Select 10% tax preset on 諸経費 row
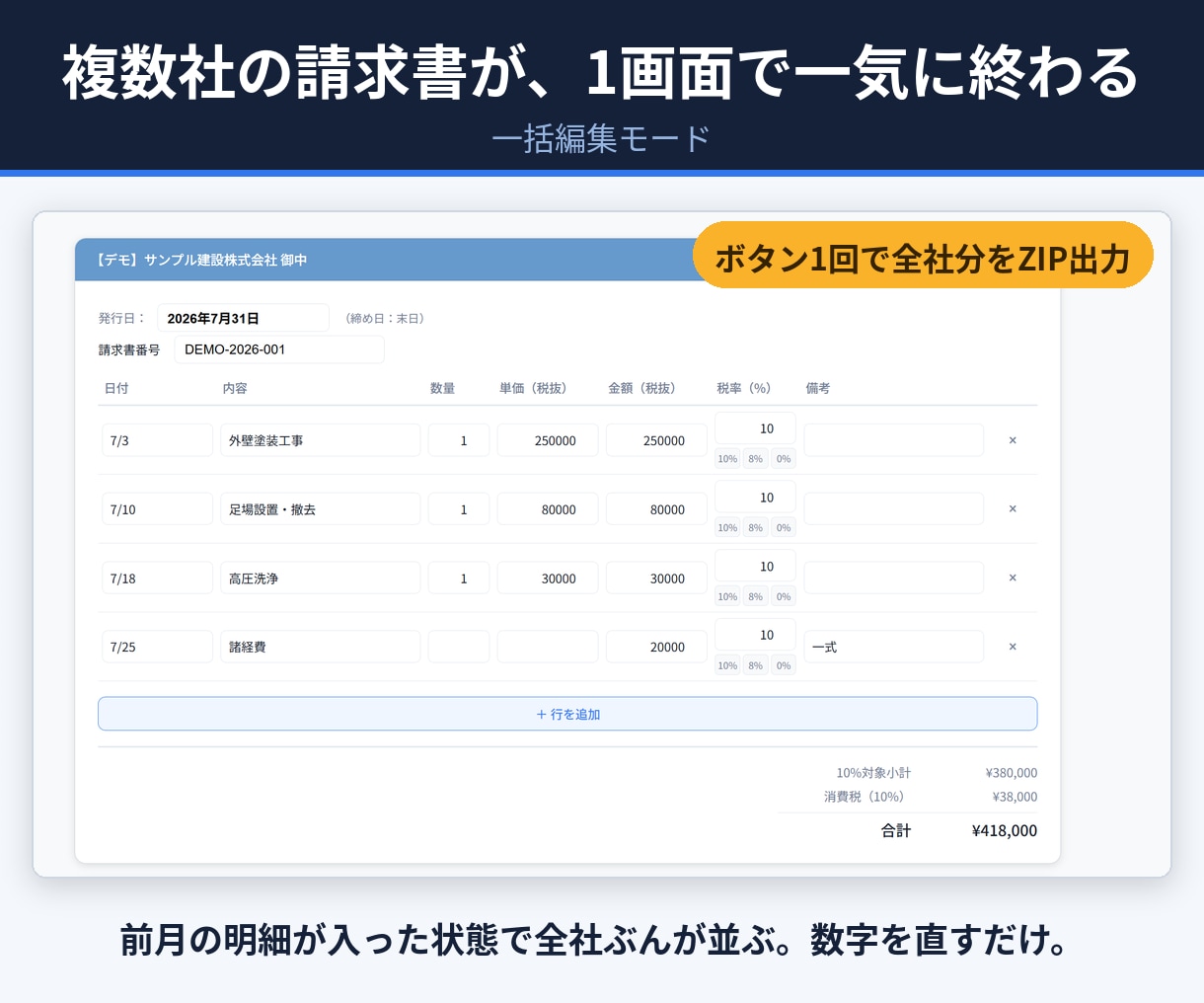1204x1003 pixels. [727, 666]
